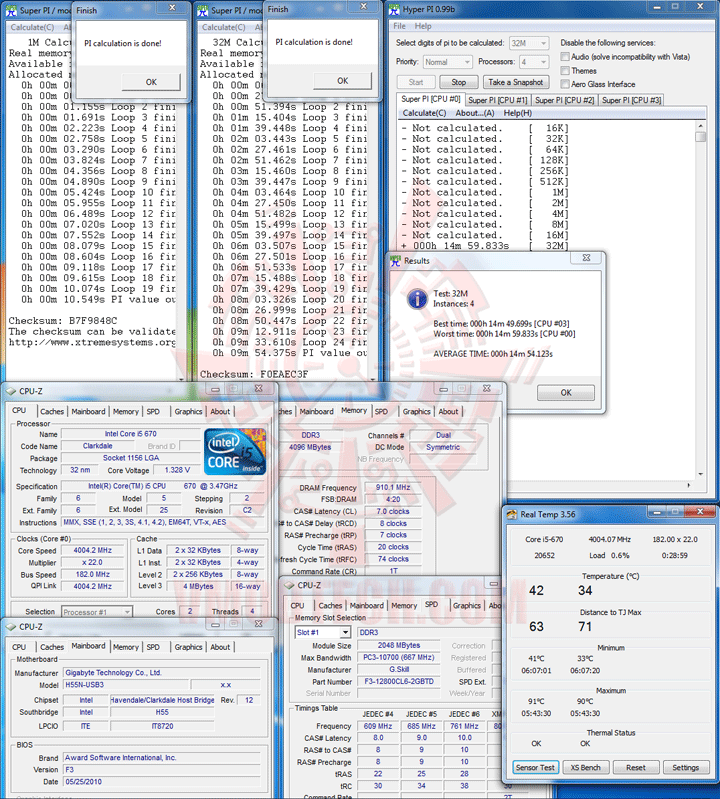Click Hyper PI title bar icon

(394, 9)
